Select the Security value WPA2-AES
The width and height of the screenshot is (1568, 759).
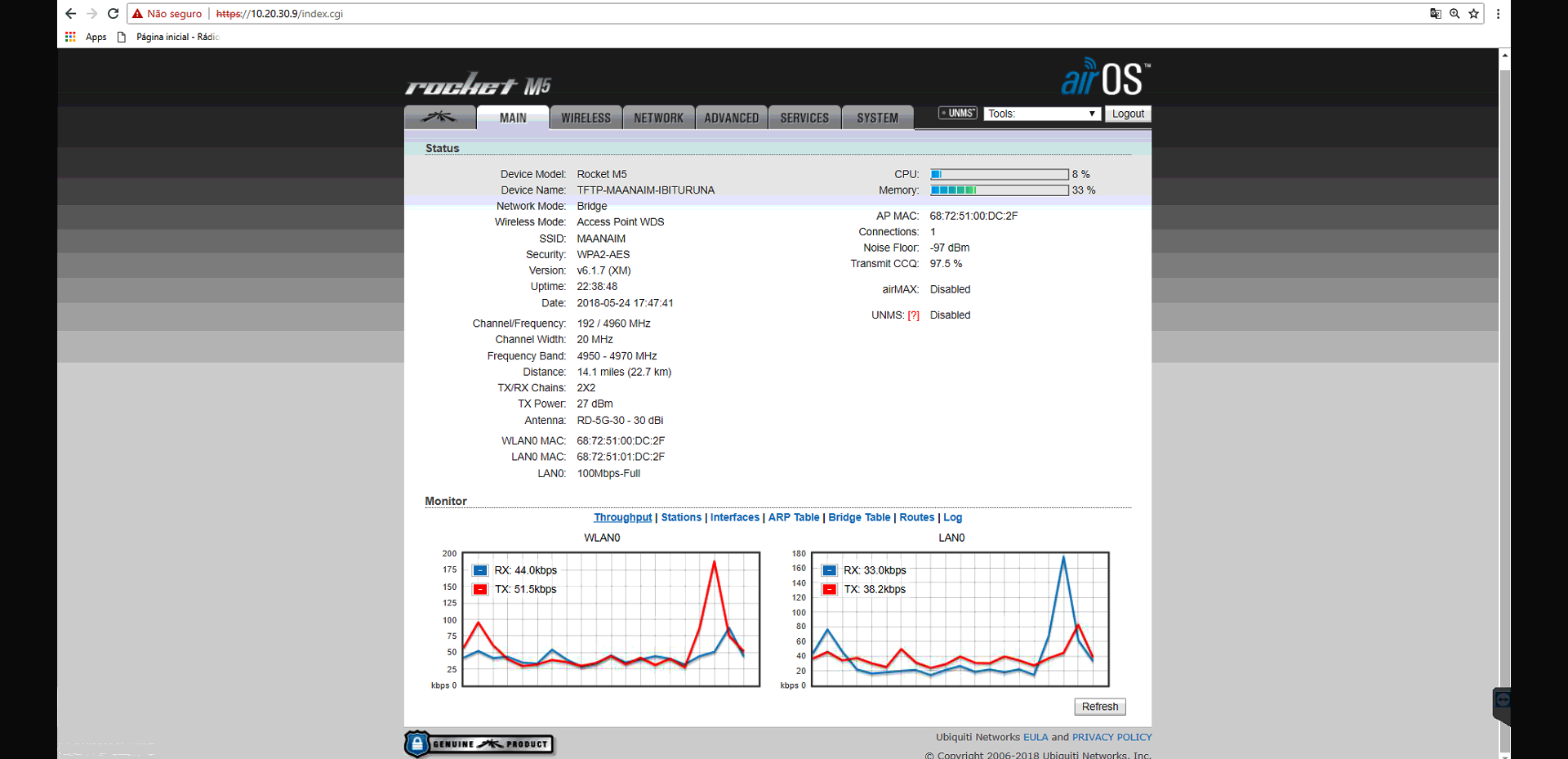[x=604, y=255]
